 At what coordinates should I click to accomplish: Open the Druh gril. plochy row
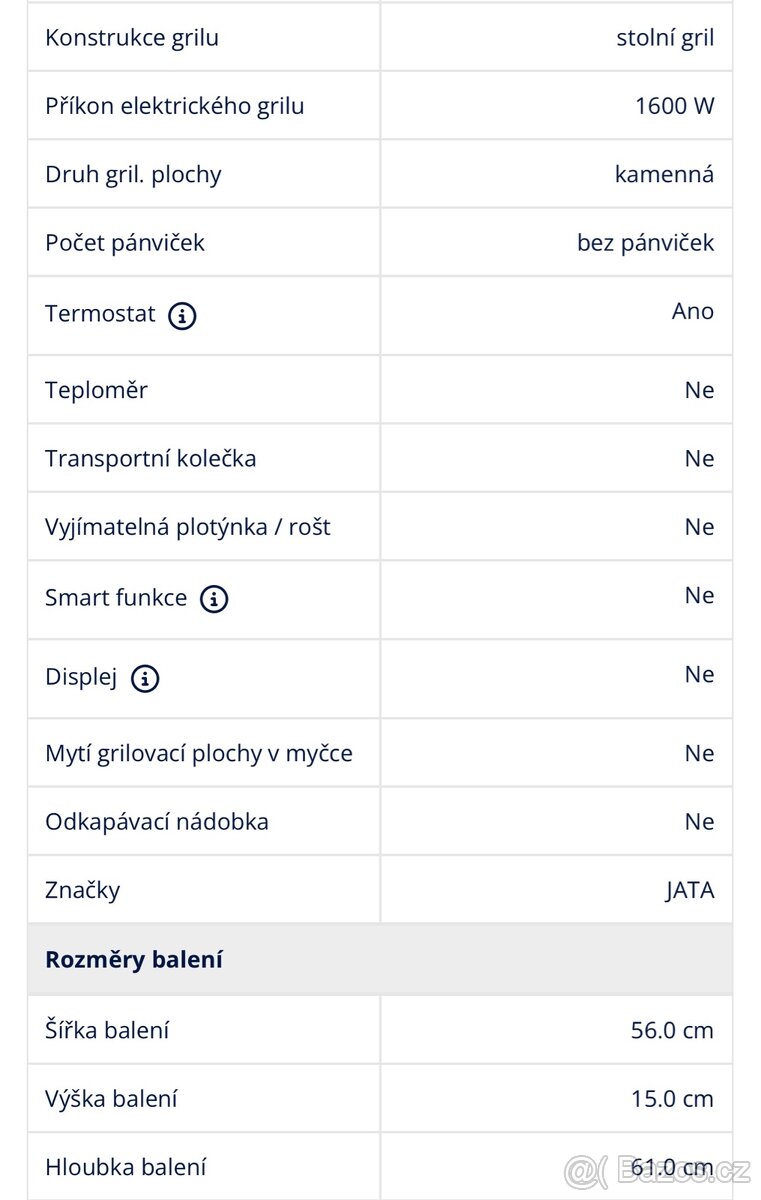(135, 173)
